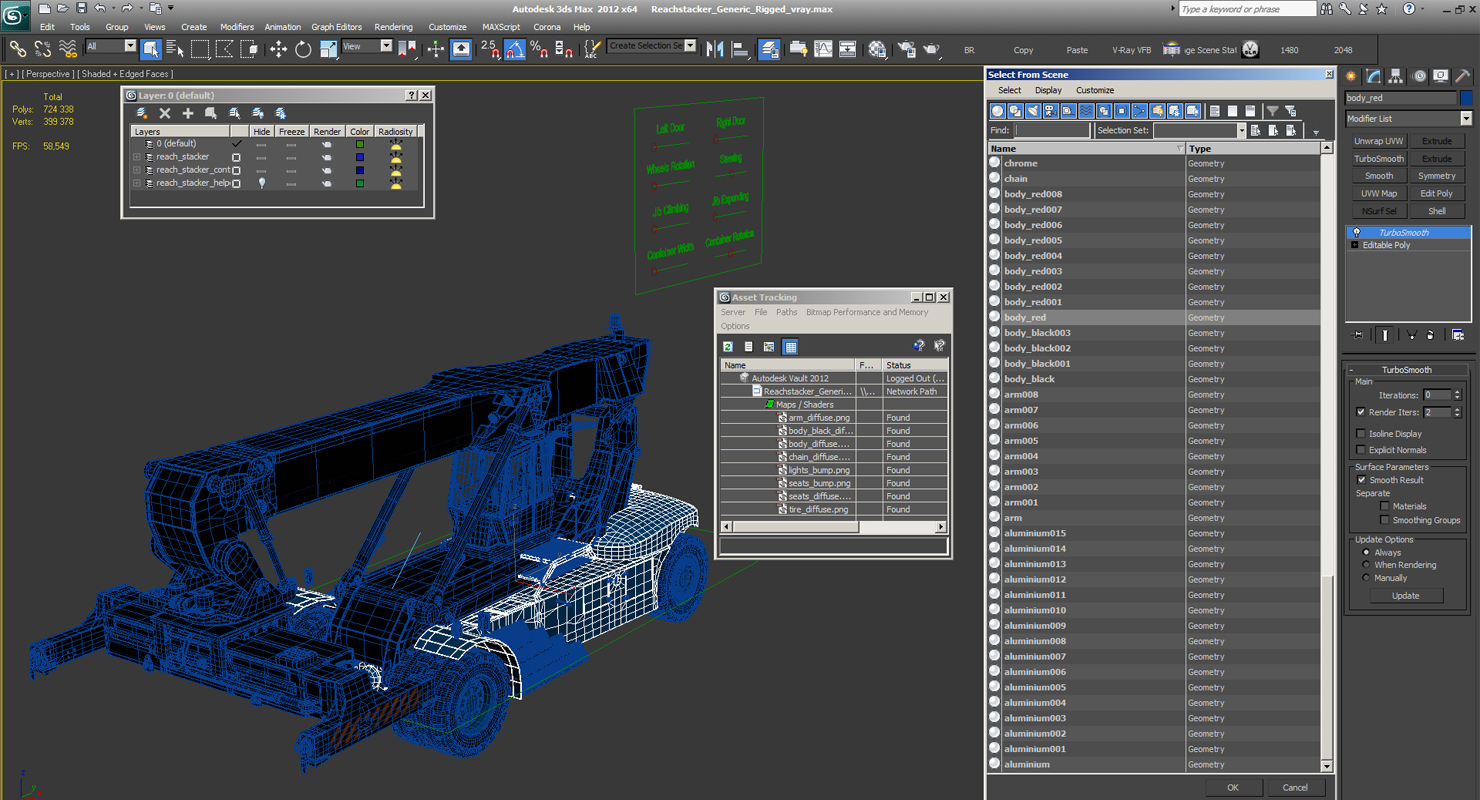Screen dimensions: 1480x800
Task: Click Cancel in Select From Scene
Action: (x=1295, y=787)
